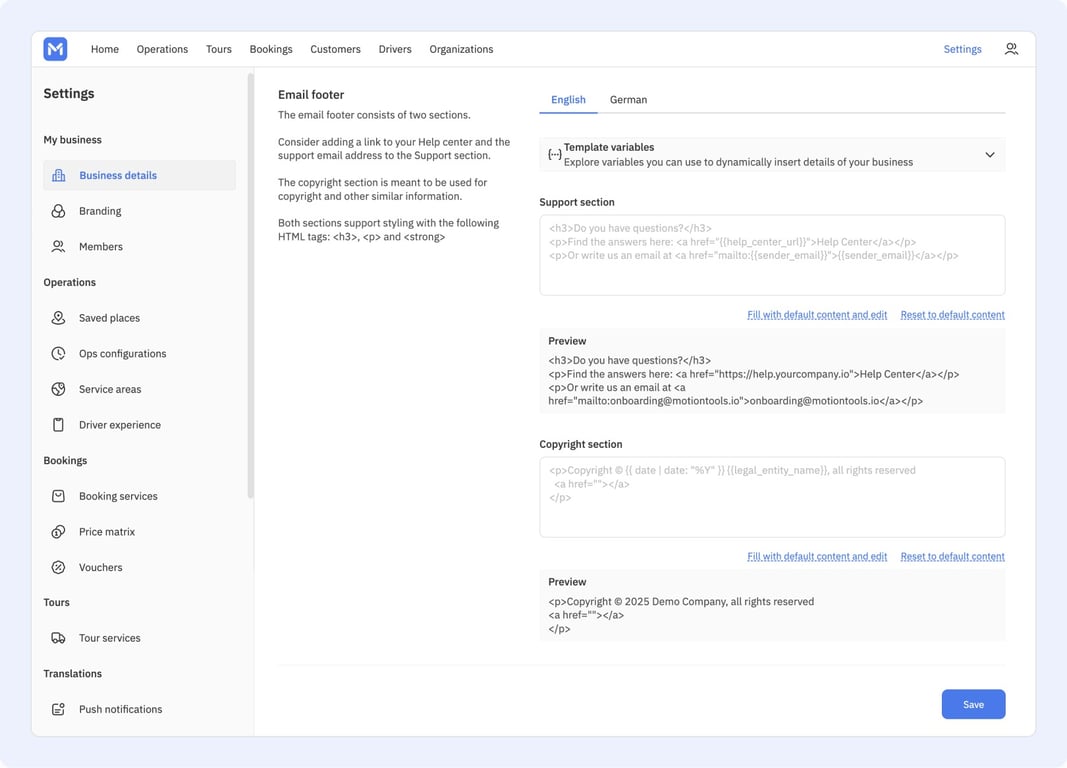Open the Bookings navigation item
This screenshot has width=1067, height=768.
point(271,49)
